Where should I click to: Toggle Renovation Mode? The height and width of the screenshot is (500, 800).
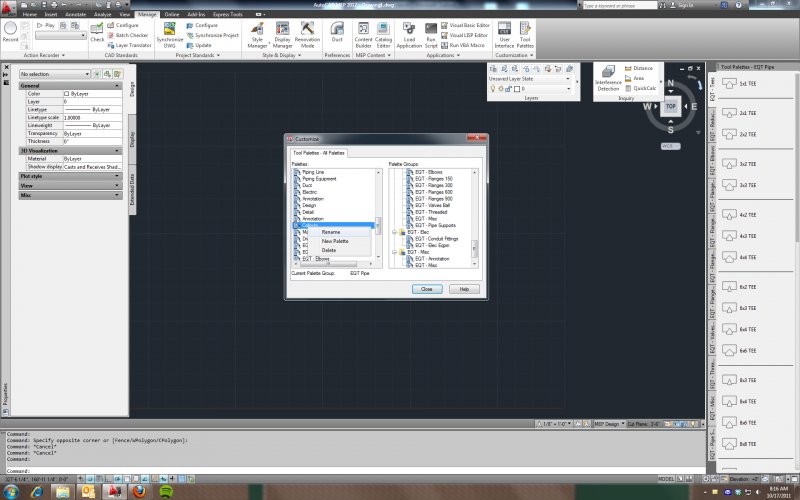[x=307, y=35]
